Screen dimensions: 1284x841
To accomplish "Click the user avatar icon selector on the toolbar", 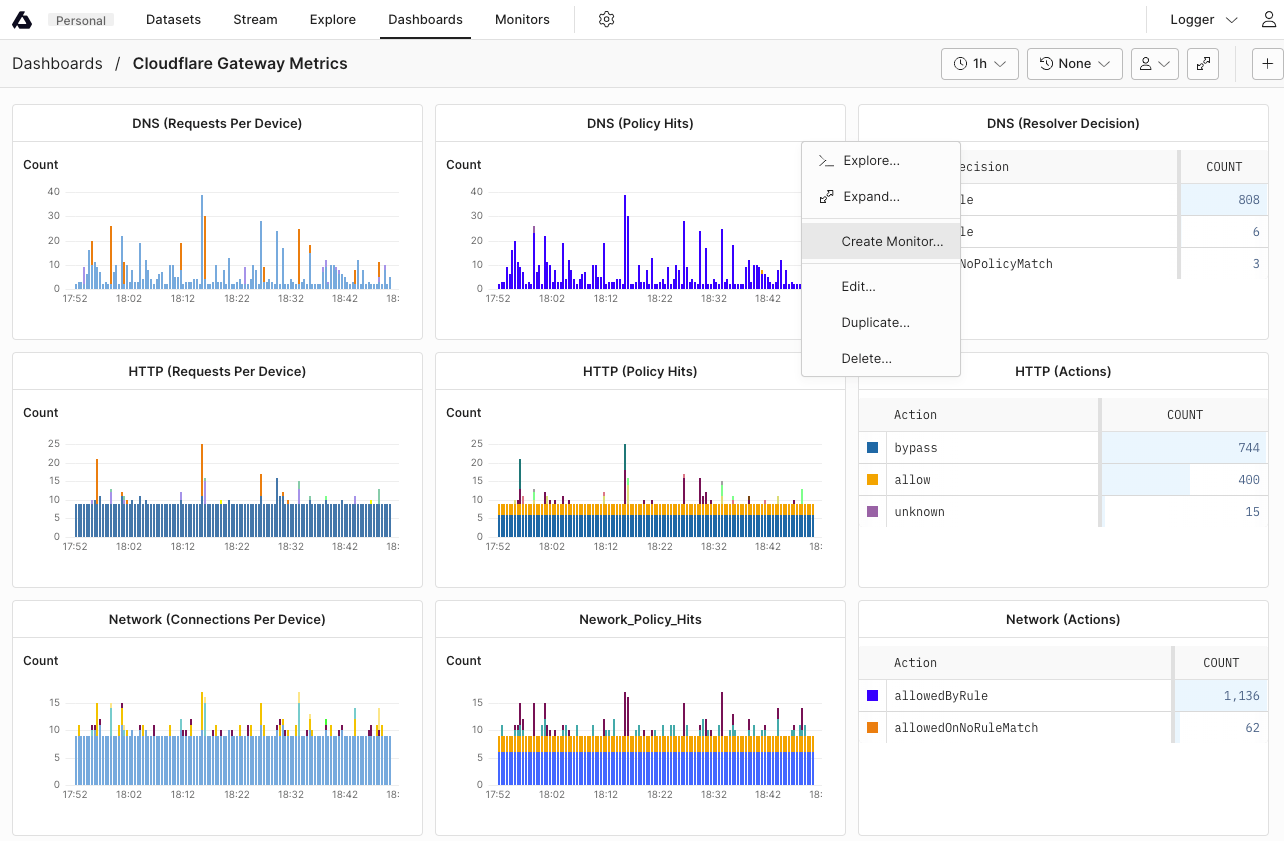I will coord(1148,63).
